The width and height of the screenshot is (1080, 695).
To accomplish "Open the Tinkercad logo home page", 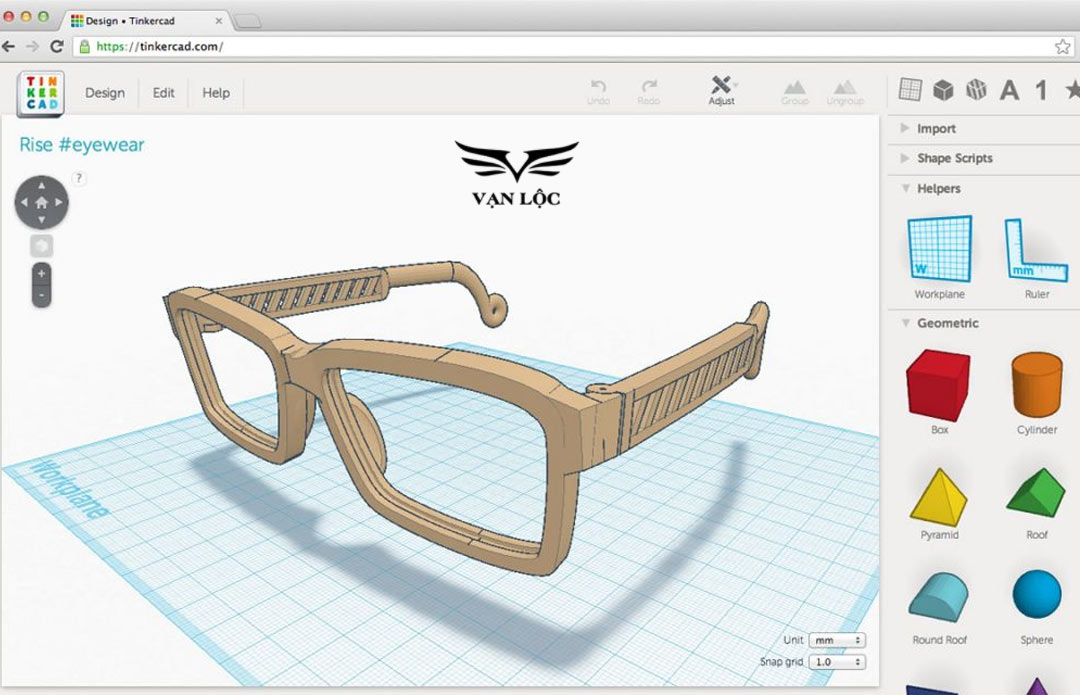I will 39,92.
